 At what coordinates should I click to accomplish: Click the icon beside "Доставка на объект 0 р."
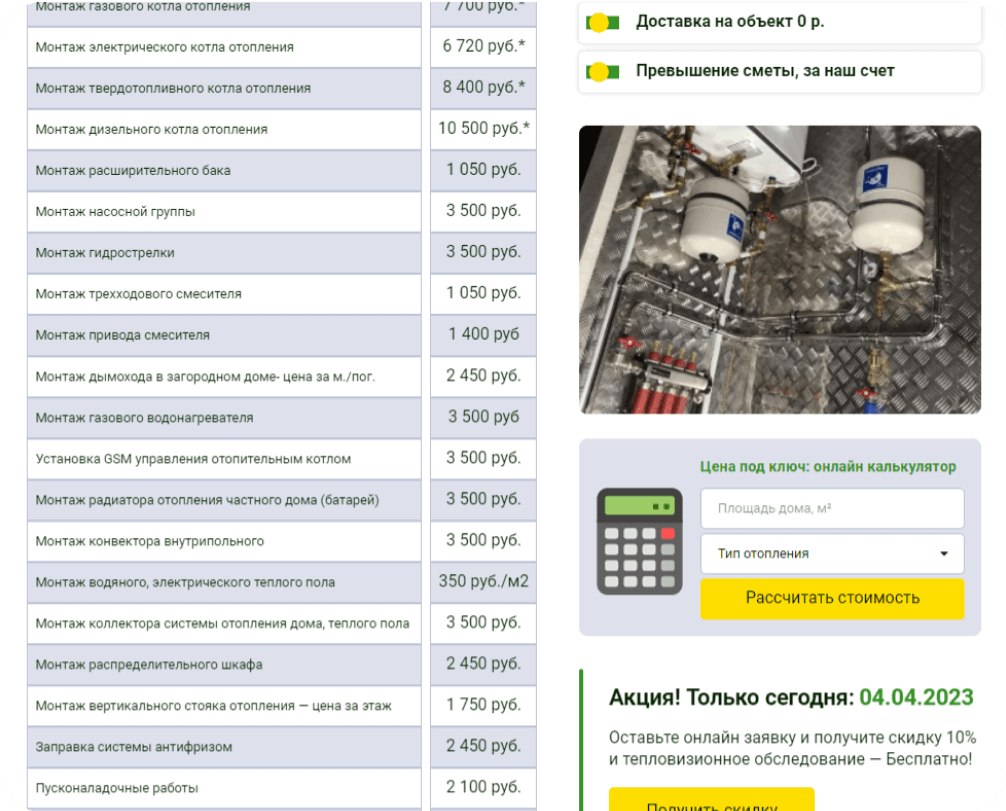601,22
